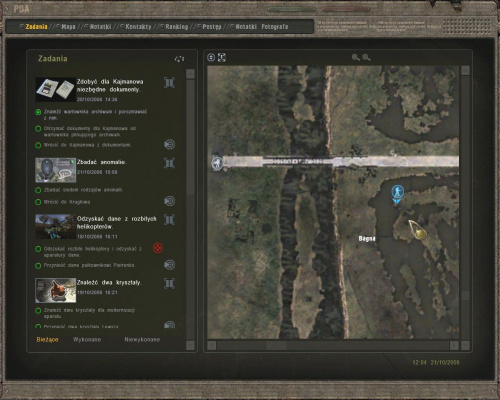Select quest title Zbadać anomalie
The height and width of the screenshot is (400, 500).
(101, 162)
